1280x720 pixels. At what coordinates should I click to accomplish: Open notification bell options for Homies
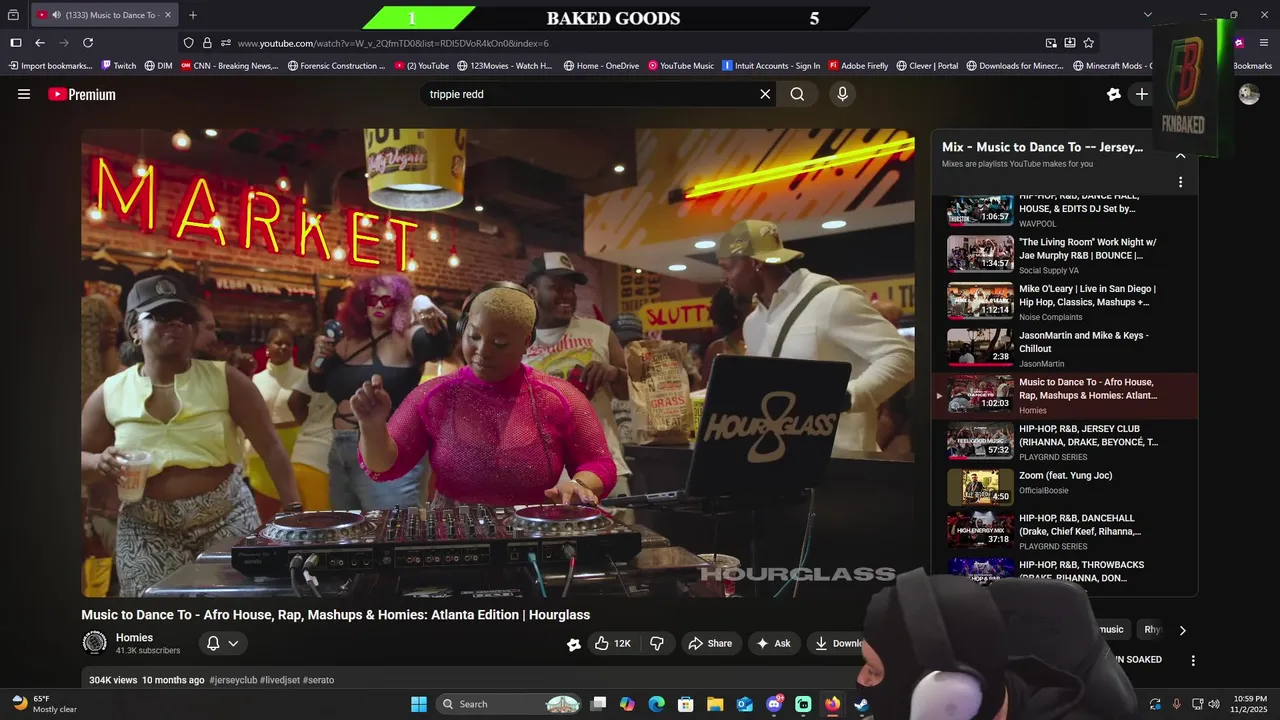tap(222, 643)
